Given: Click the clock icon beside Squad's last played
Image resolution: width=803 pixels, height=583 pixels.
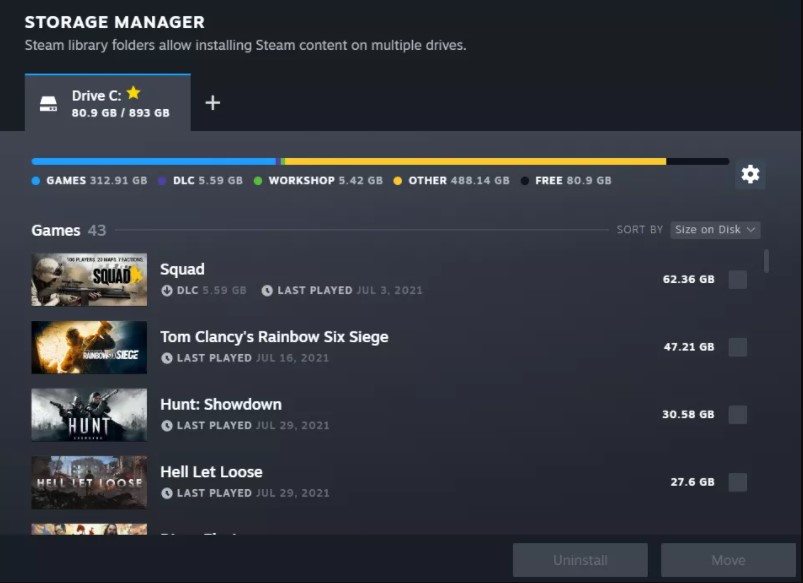Looking at the screenshot, I should (267, 291).
